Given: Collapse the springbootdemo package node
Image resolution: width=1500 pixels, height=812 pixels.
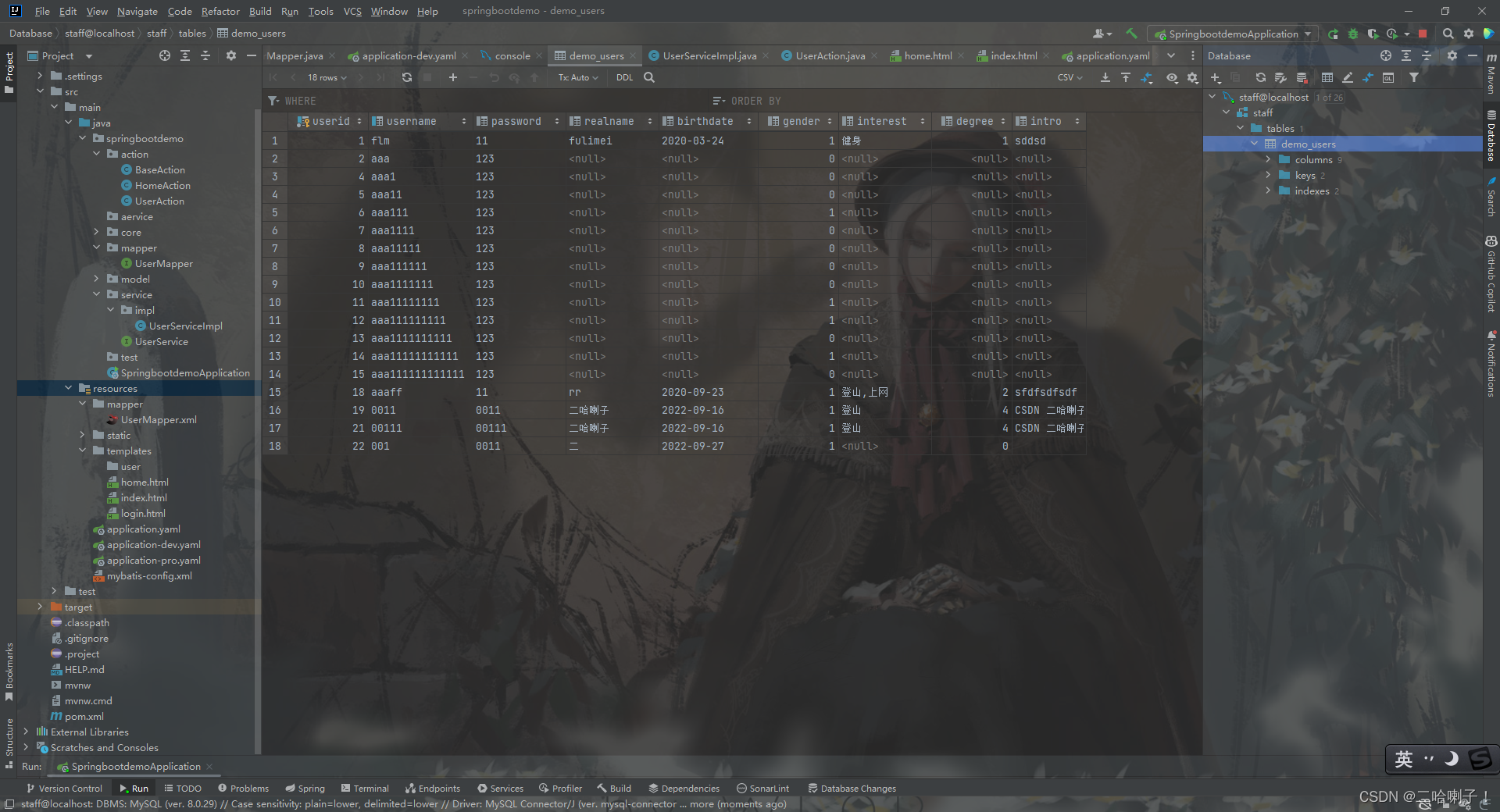Looking at the screenshot, I should (x=83, y=138).
